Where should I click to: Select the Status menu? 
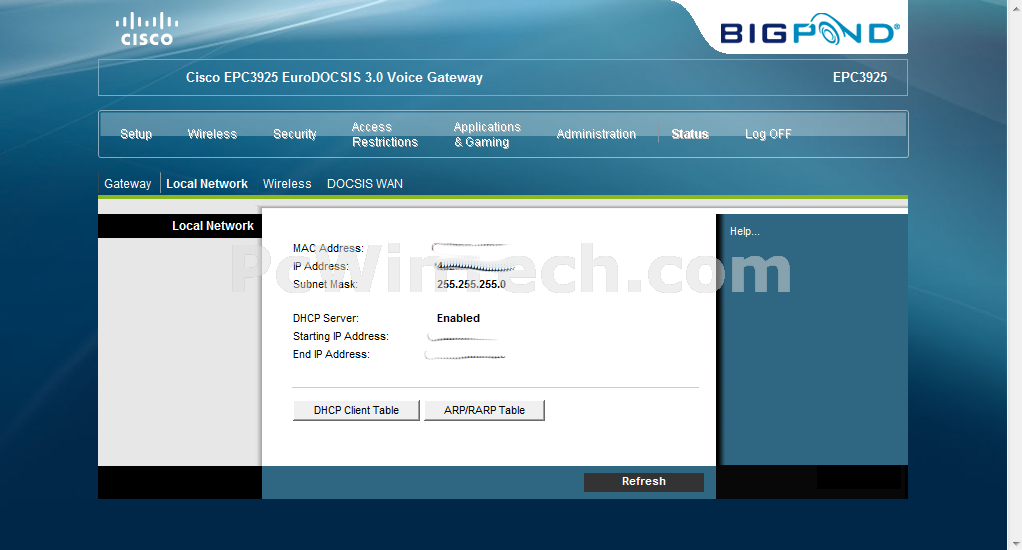690,134
